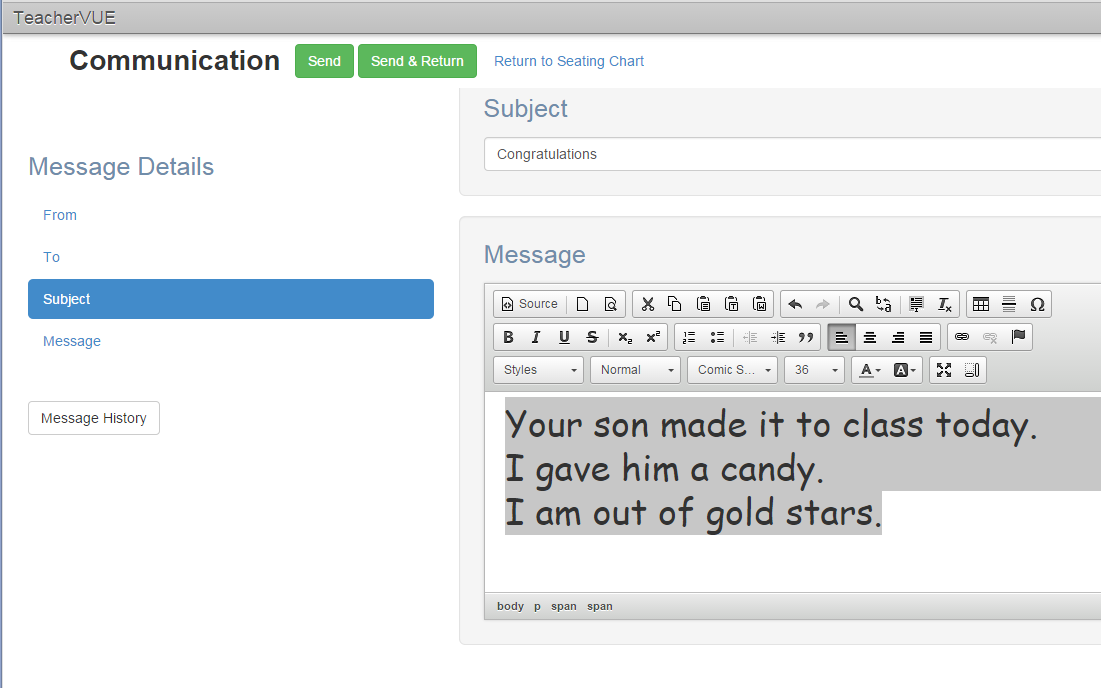This screenshot has height=688, width=1101.
Task: Align text left
Action: coord(841,337)
